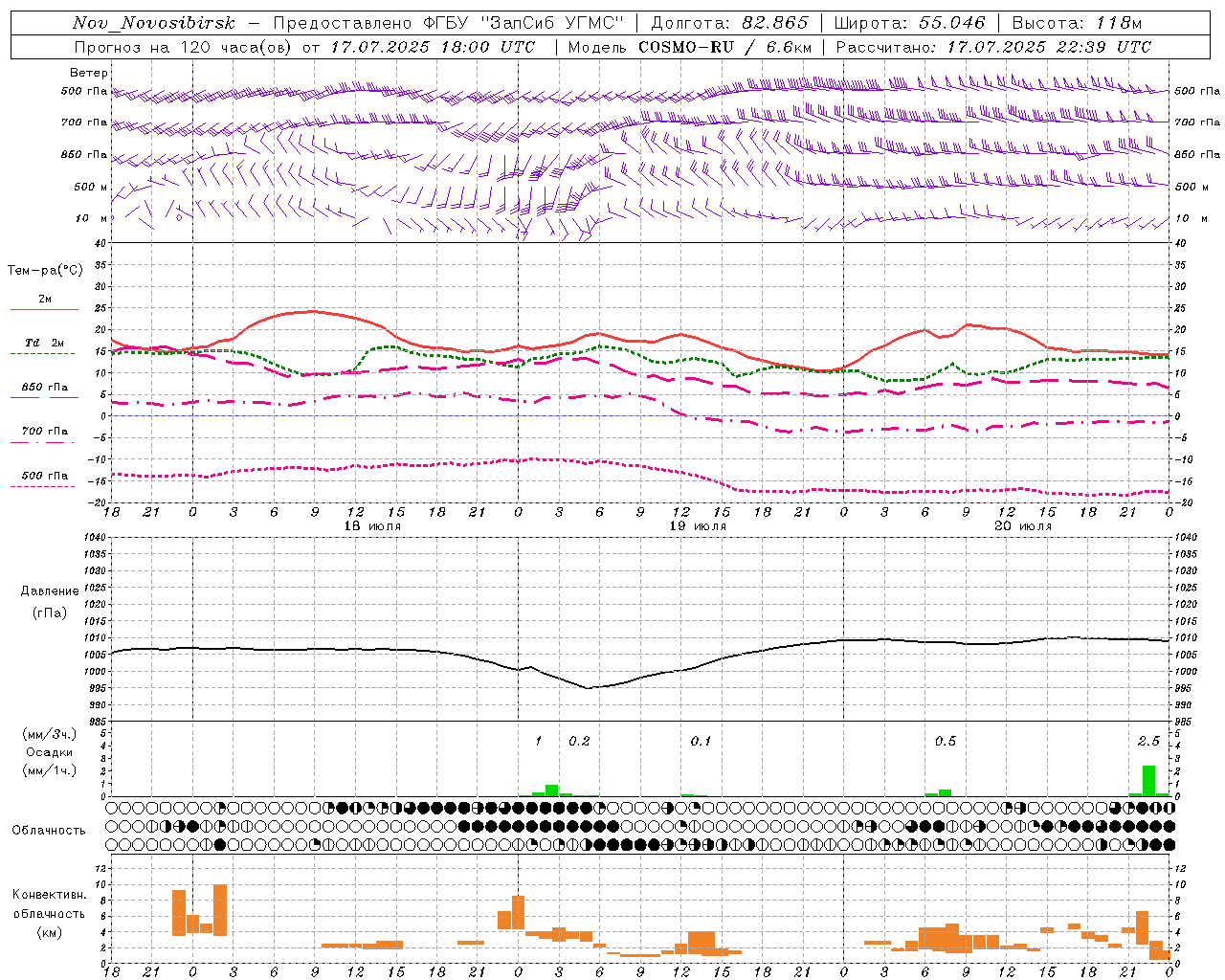Click the '0.2' precipitation amount value
This screenshot has height=980, width=1225.
(x=579, y=741)
